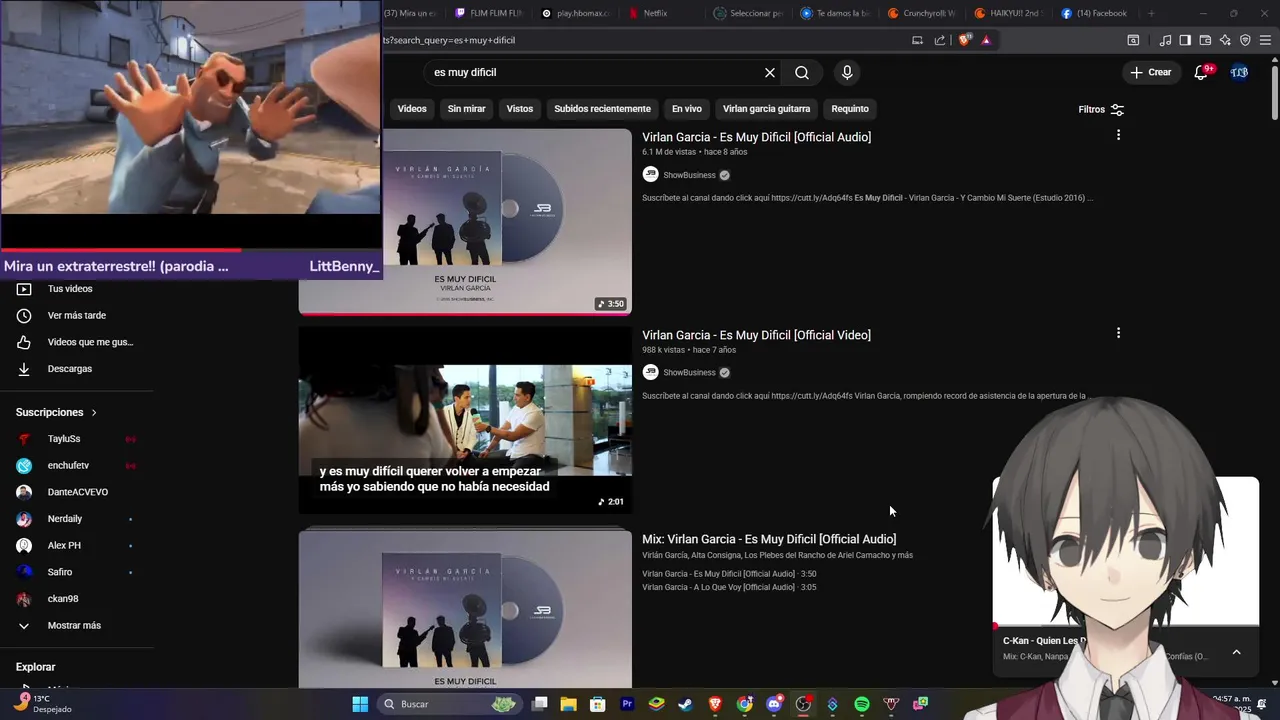
Task: Open the Brave VPN shield icon
Action: [x=1245, y=40]
